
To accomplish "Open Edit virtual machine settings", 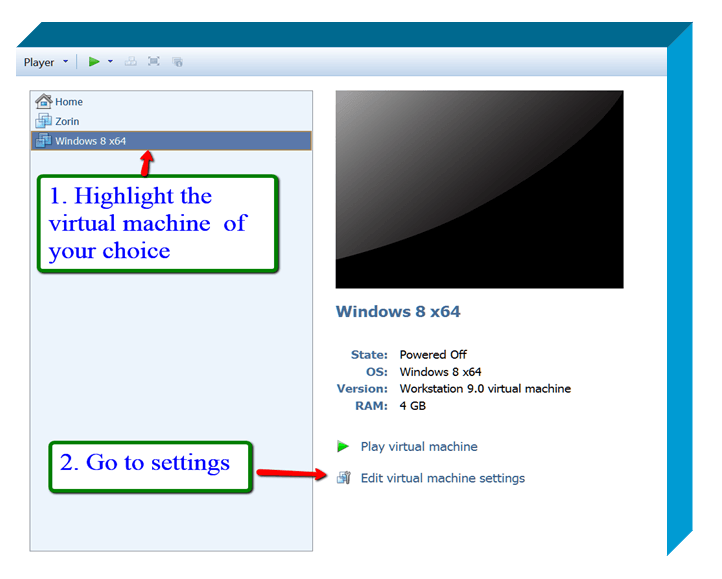I will 443,478.
